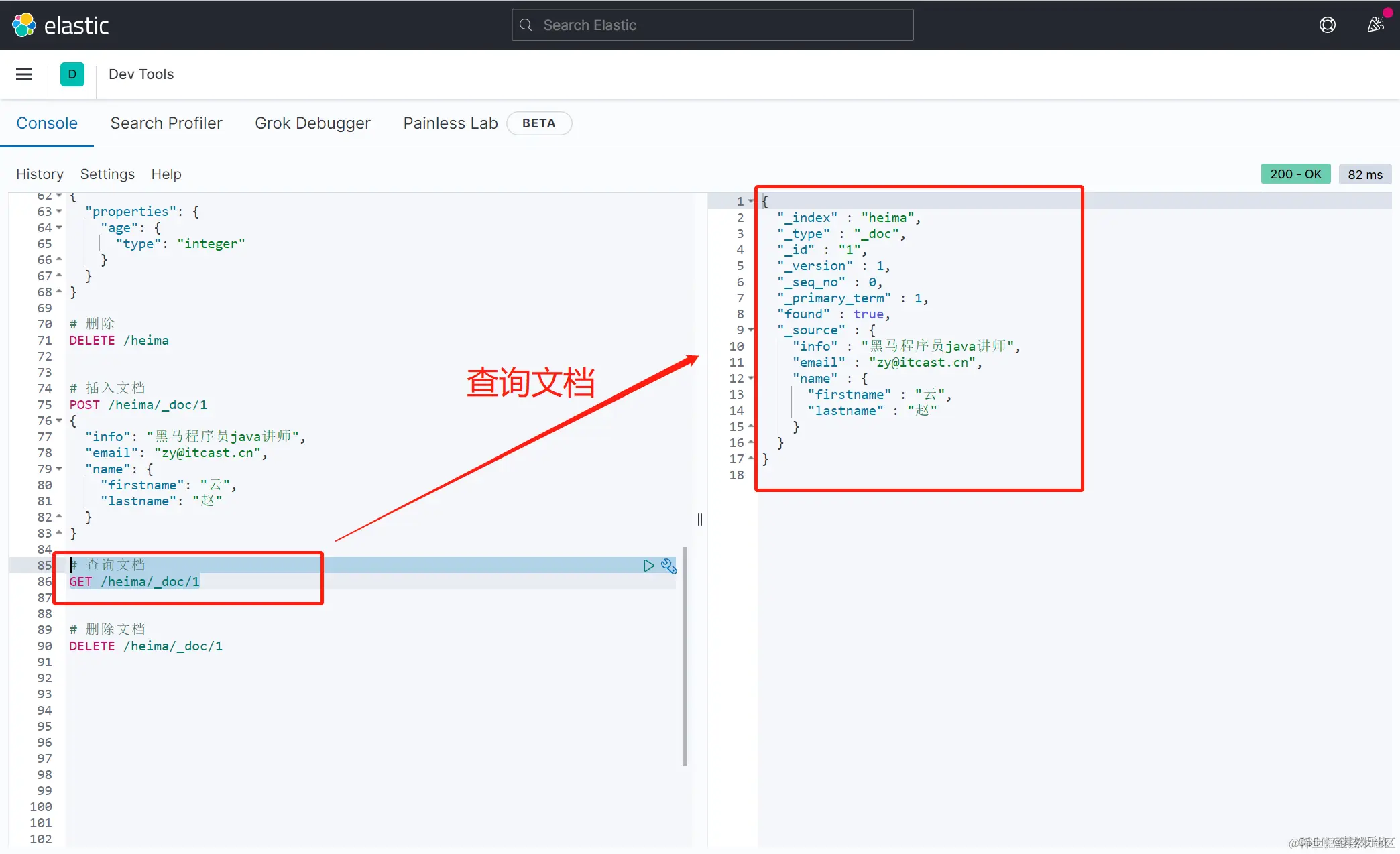1400x854 pixels.
Task: Collapse the age block at line 64
Action: tap(59, 228)
